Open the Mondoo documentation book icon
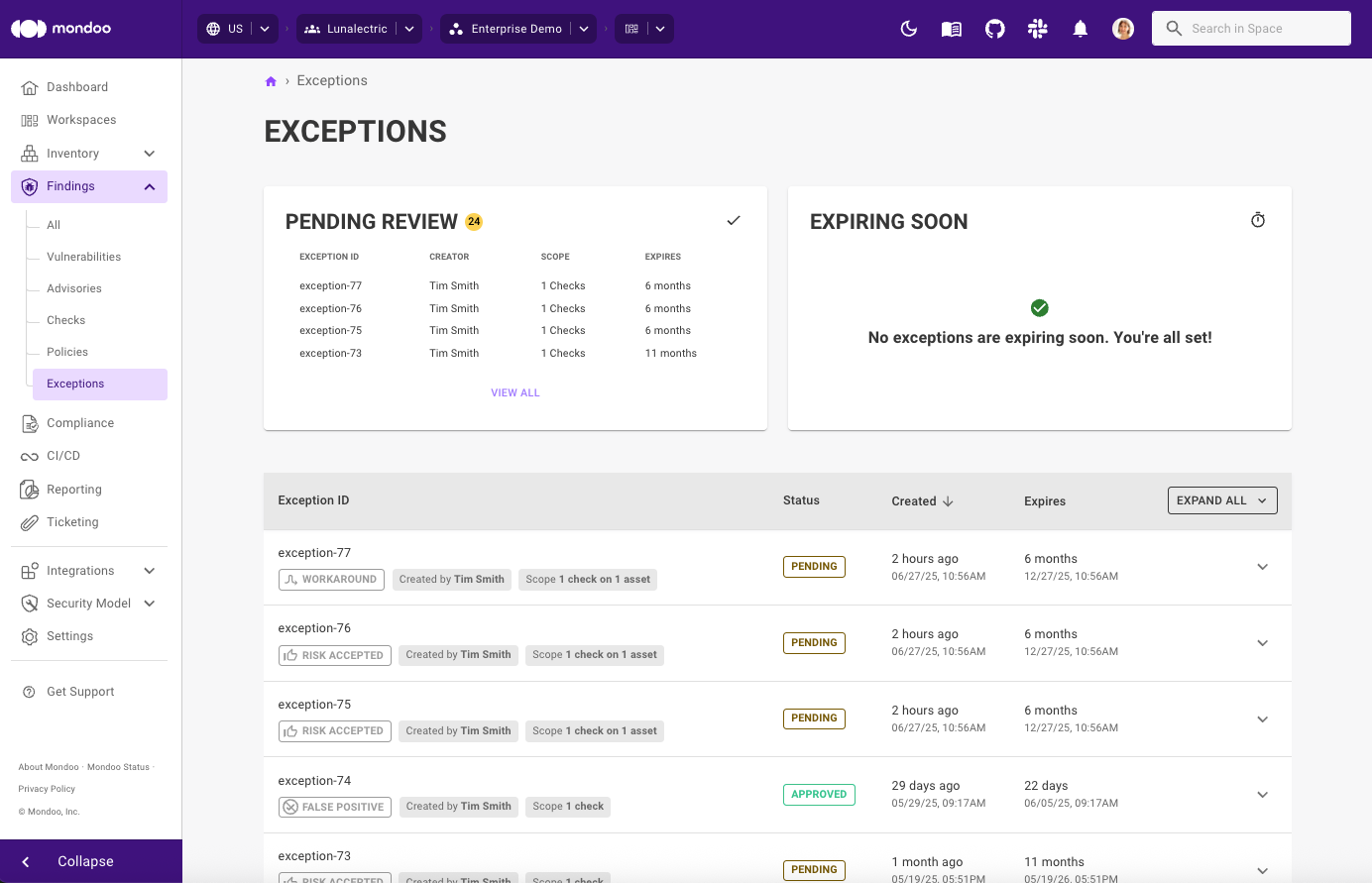Viewport: 1372px width, 883px height. click(951, 29)
